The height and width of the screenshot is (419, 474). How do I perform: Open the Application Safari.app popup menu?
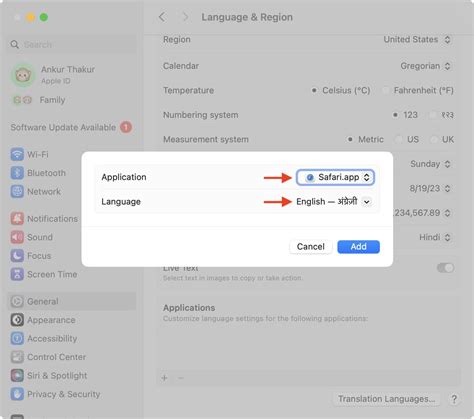pos(335,177)
